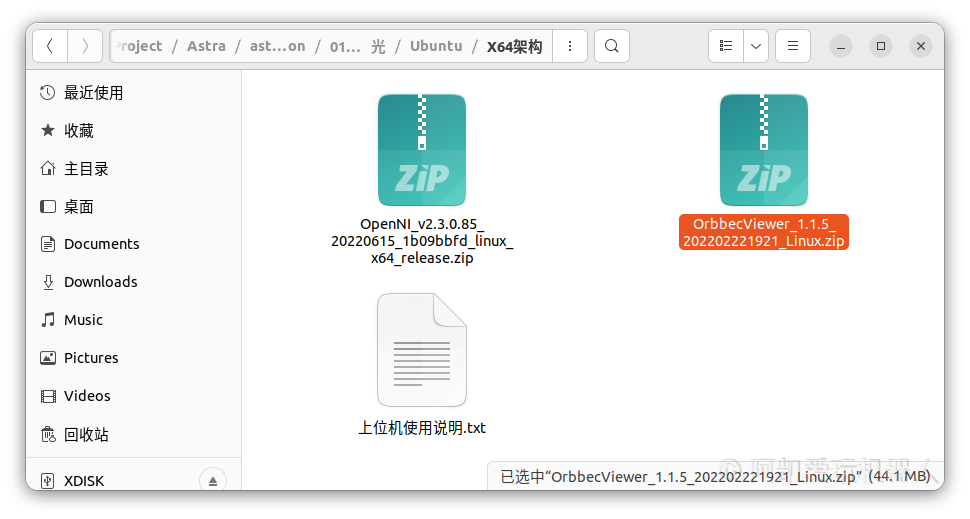
Task: Click the Project path segment
Action: click(x=139, y=46)
